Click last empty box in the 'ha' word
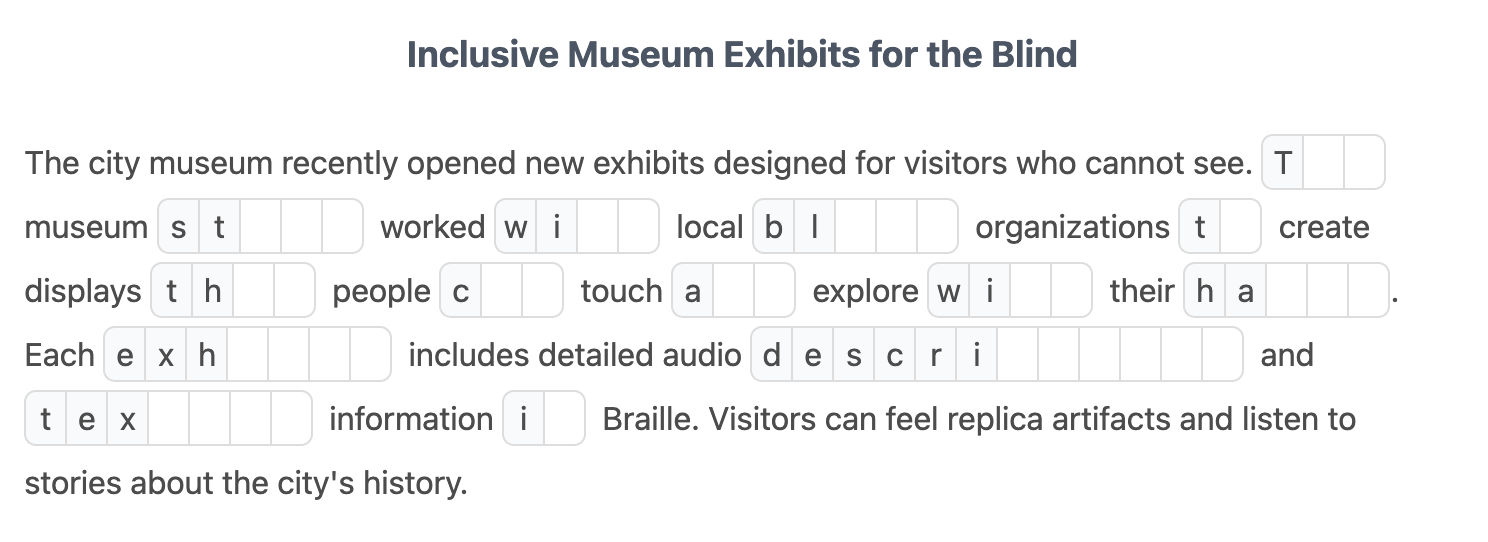The image size is (1488, 542). tap(1368, 291)
